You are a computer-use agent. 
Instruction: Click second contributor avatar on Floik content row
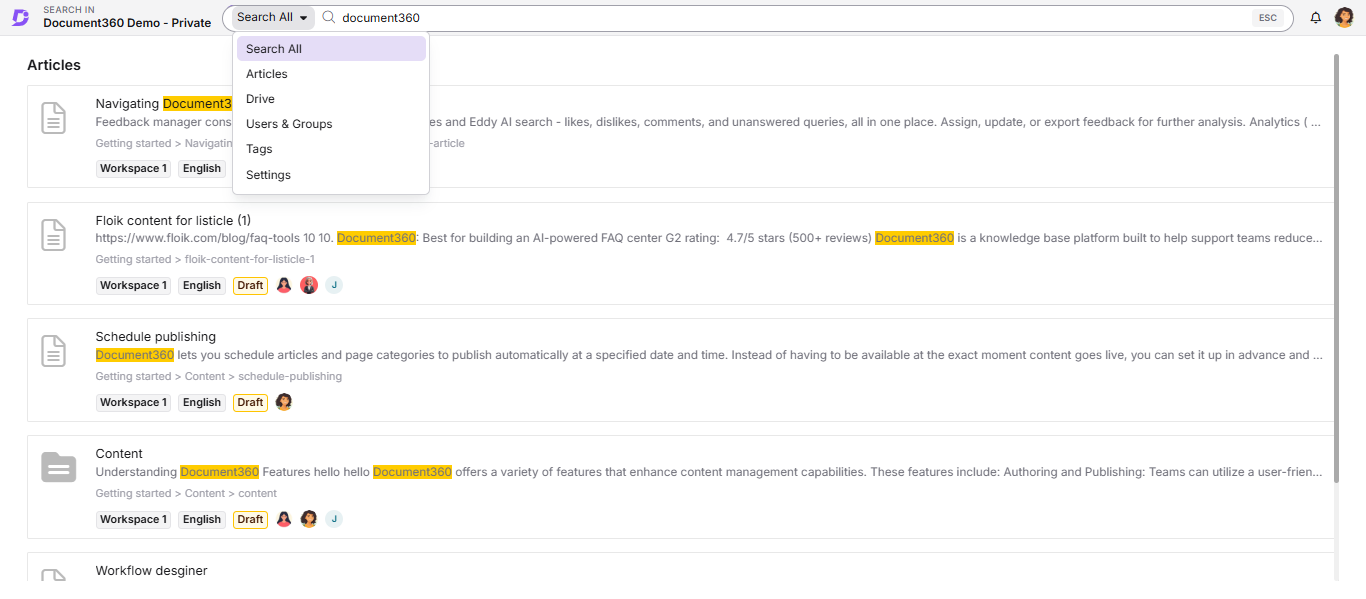[309, 285]
